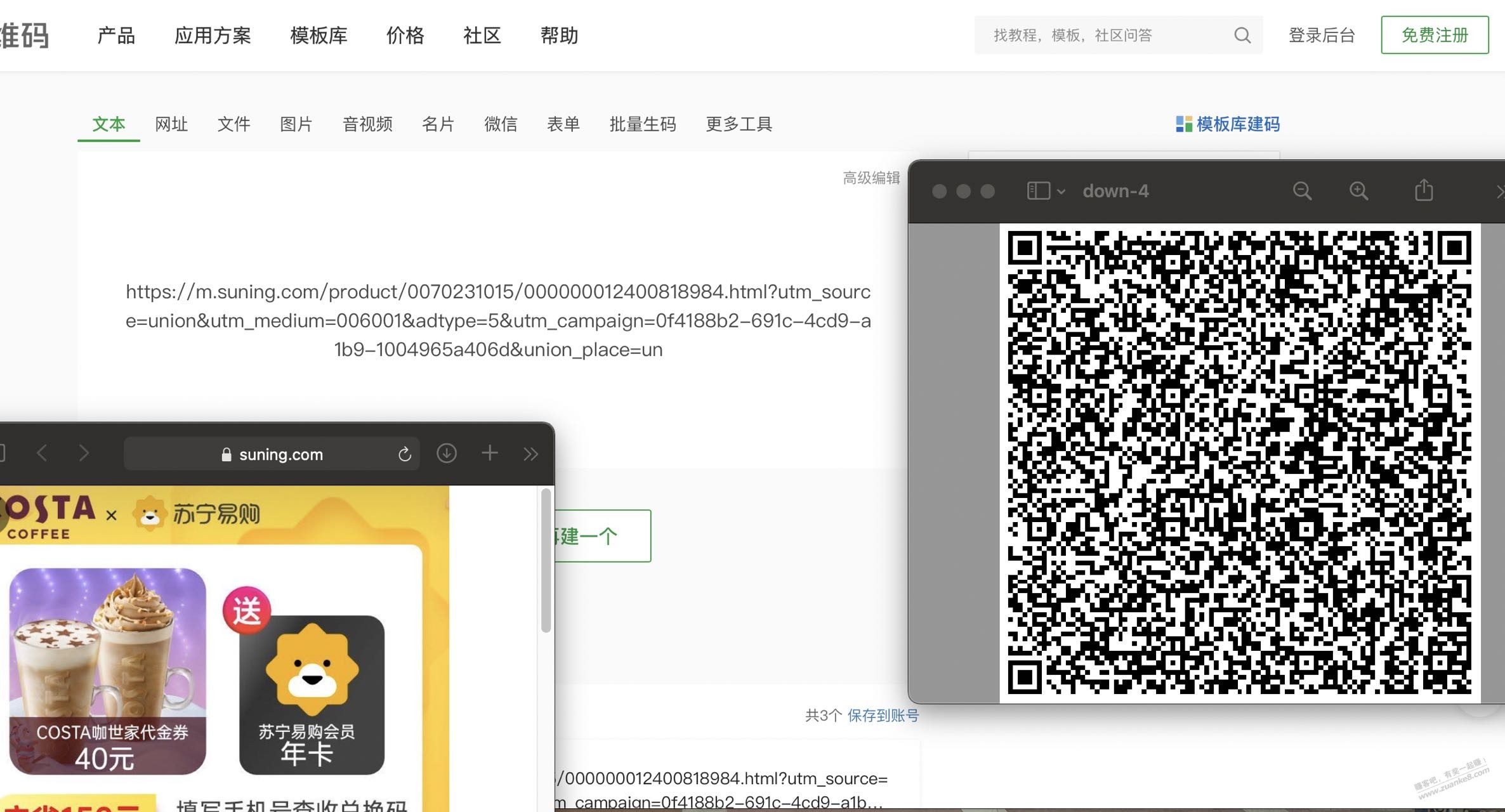The width and height of the screenshot is (1505, 812).
Task: Click the search magnifier icon in header
Action: (1242, 36)
